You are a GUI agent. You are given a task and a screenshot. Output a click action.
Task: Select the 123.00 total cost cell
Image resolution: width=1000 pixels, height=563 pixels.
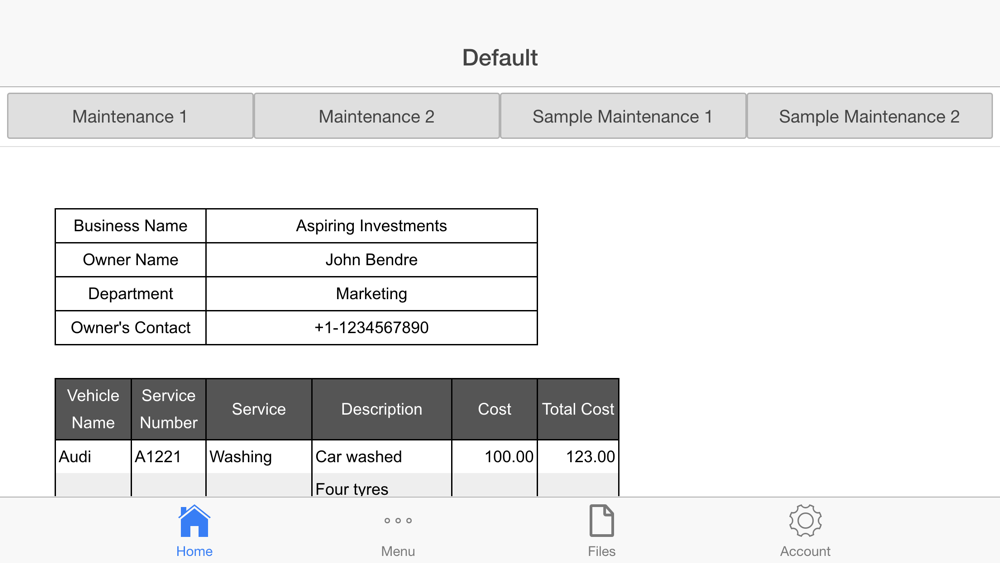click(578, 457)
